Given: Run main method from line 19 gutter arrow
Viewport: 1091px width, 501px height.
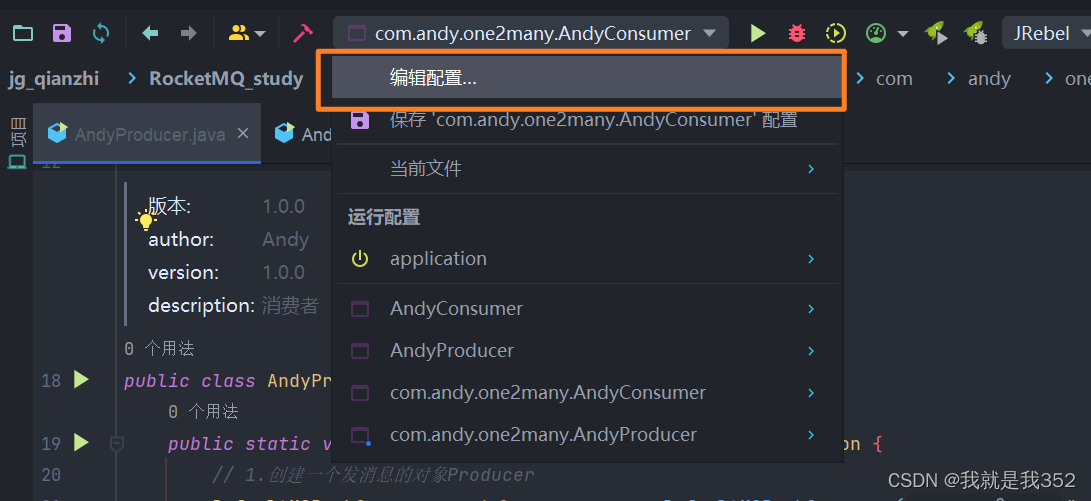Looking at the screenshot, I should click(x=81, y=443).
